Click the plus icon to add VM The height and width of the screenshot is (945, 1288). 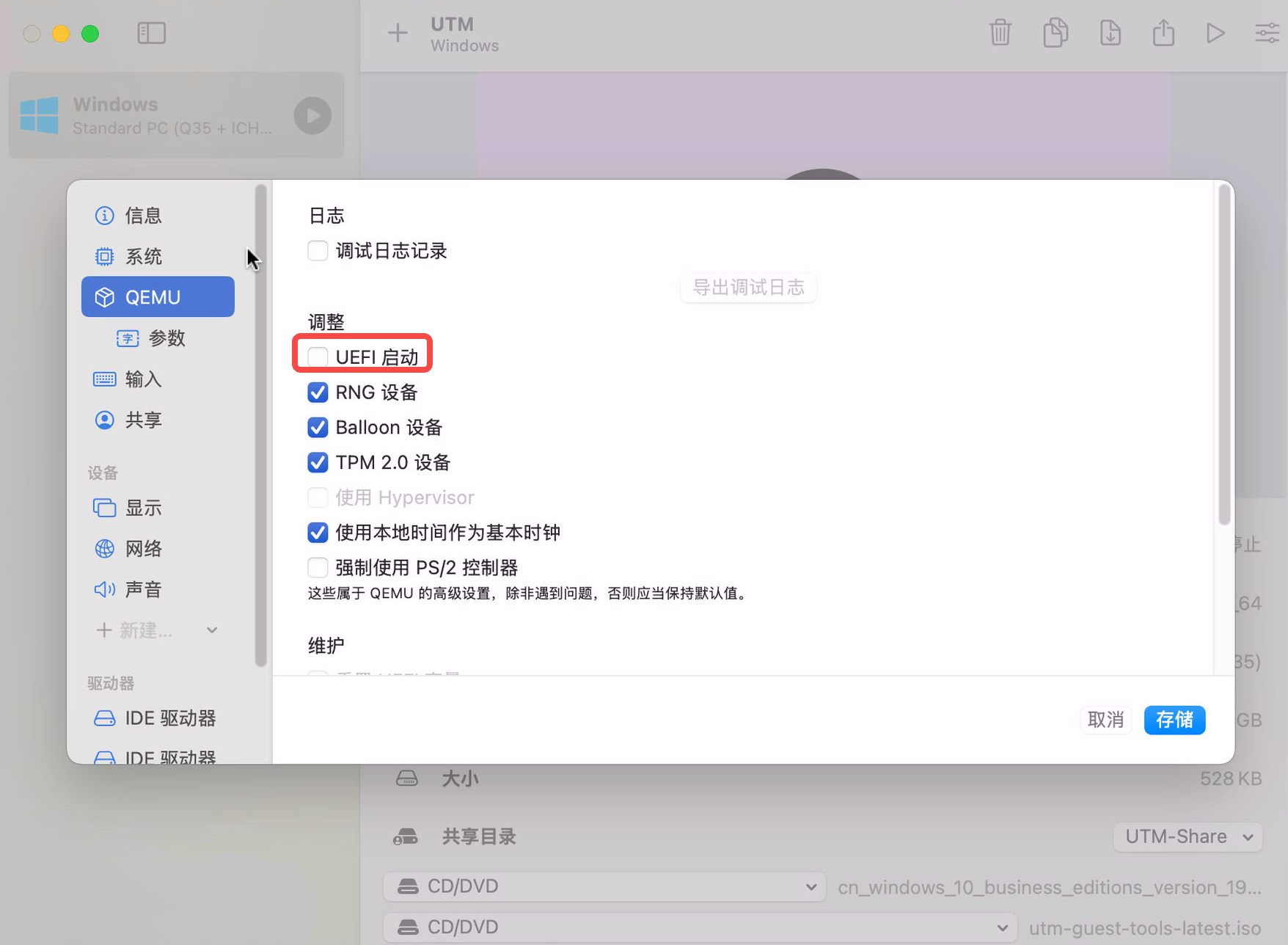pyautogui.click(x=398, y=33)
